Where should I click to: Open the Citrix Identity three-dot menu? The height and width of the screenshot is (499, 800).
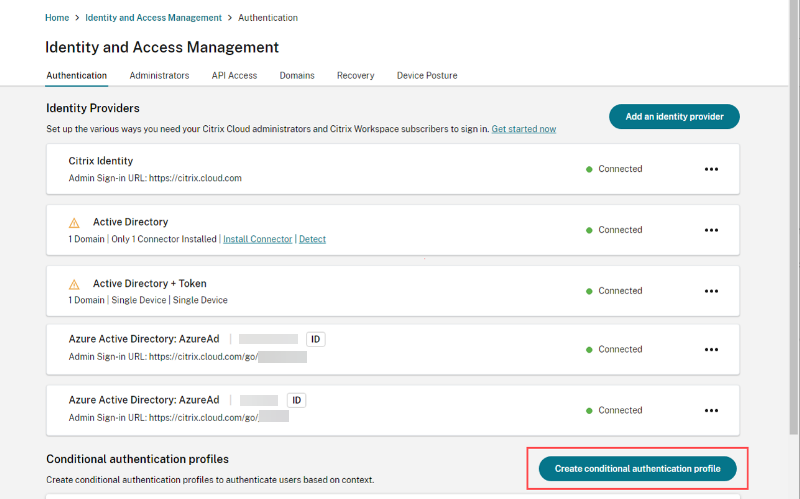coord(711,169)
